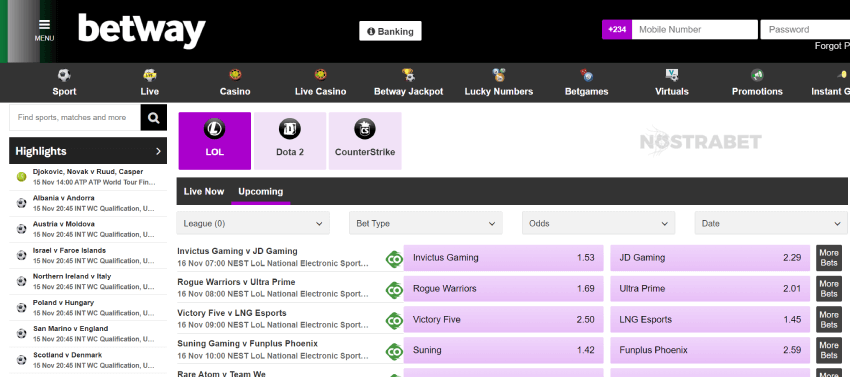This screenshot has height=377, width=850.
Task: Open Rogue Warriors v Ultra Prime match
Action: pyautogui.click(x=236, y=282)
